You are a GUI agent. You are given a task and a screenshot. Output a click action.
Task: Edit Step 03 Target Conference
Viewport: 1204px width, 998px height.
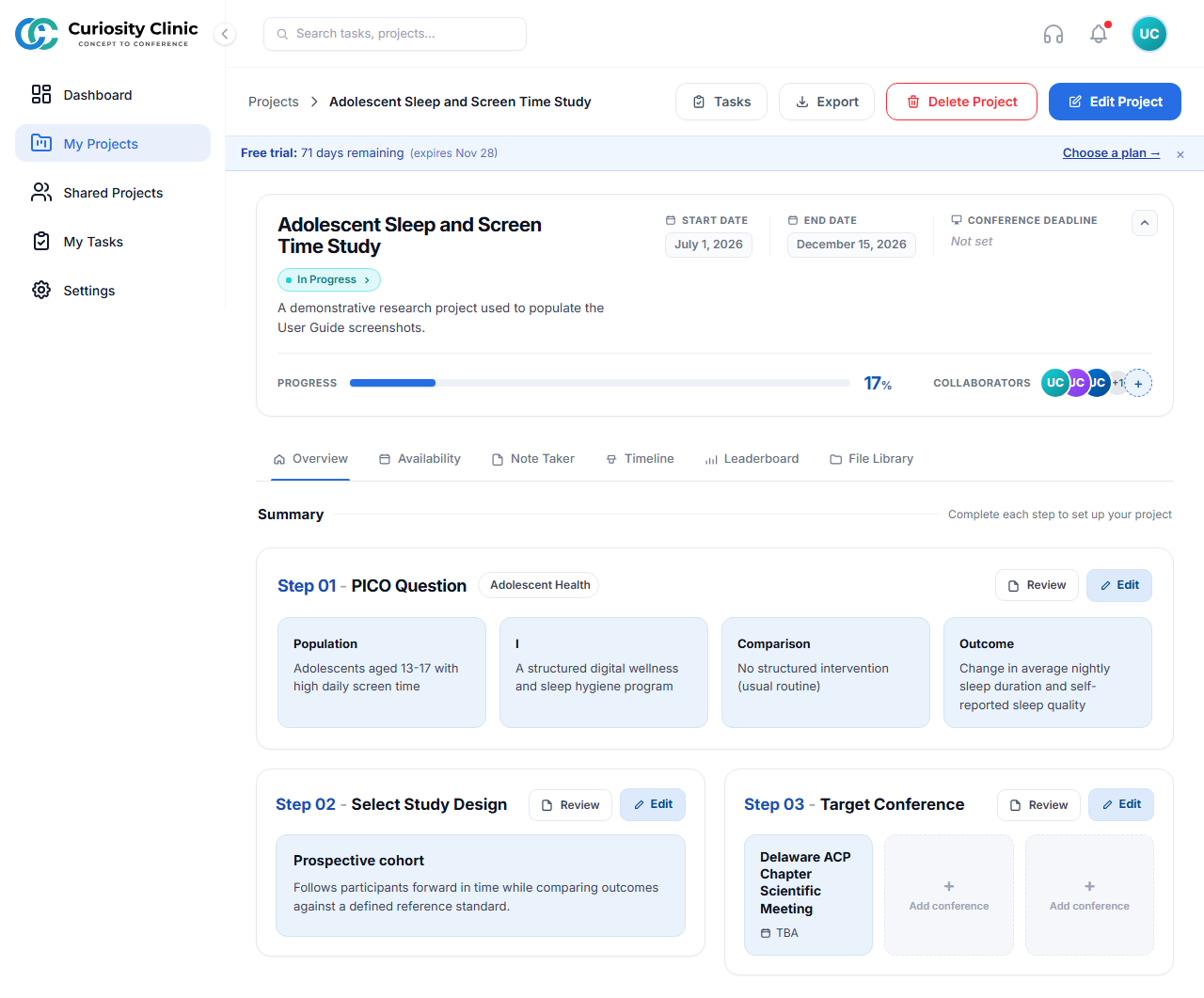(x=1121, y=804)
